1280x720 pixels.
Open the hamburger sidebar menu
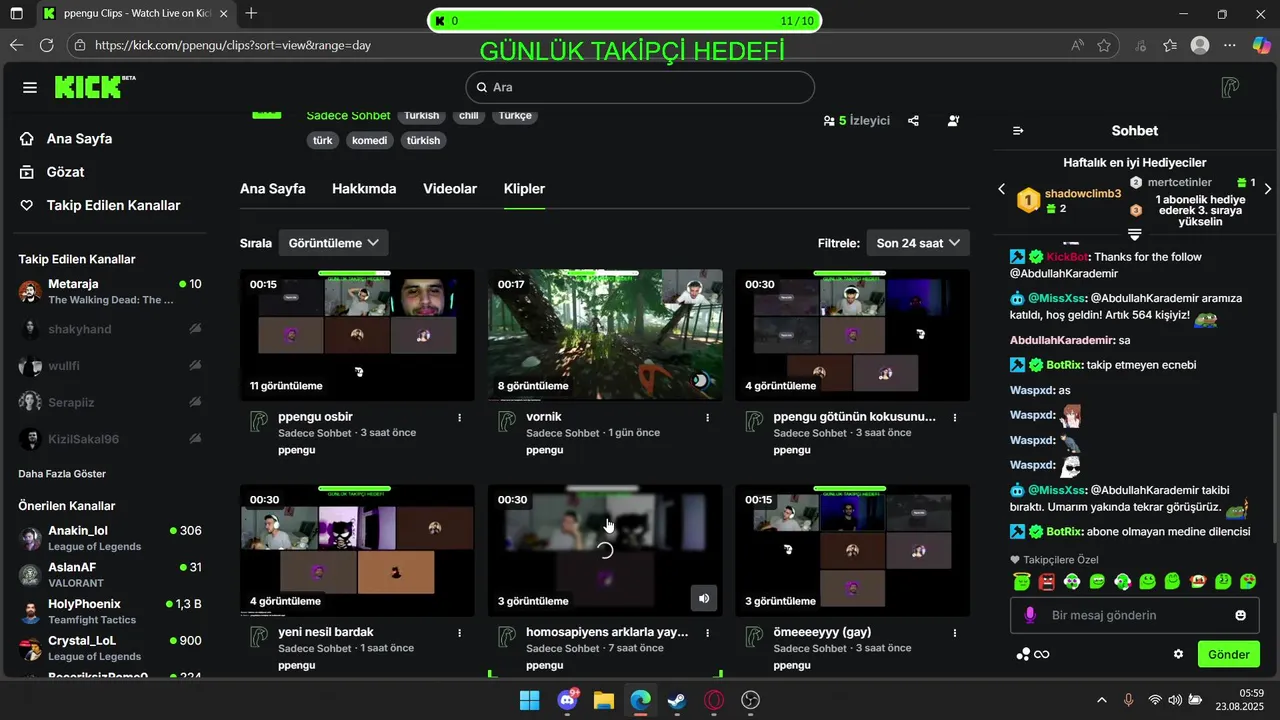[30, 88]
